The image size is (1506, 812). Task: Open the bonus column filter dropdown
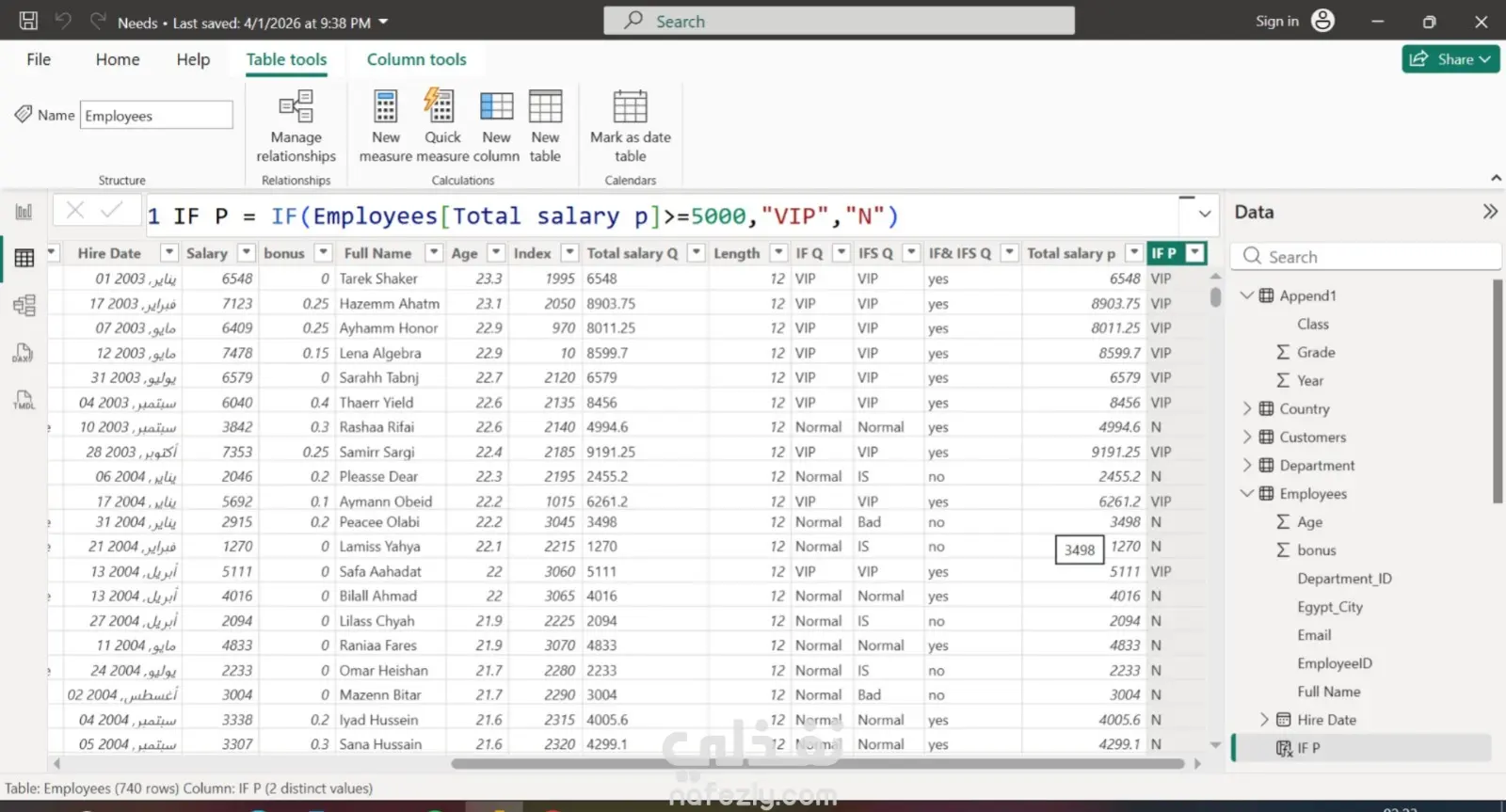(x=323, y=252)
